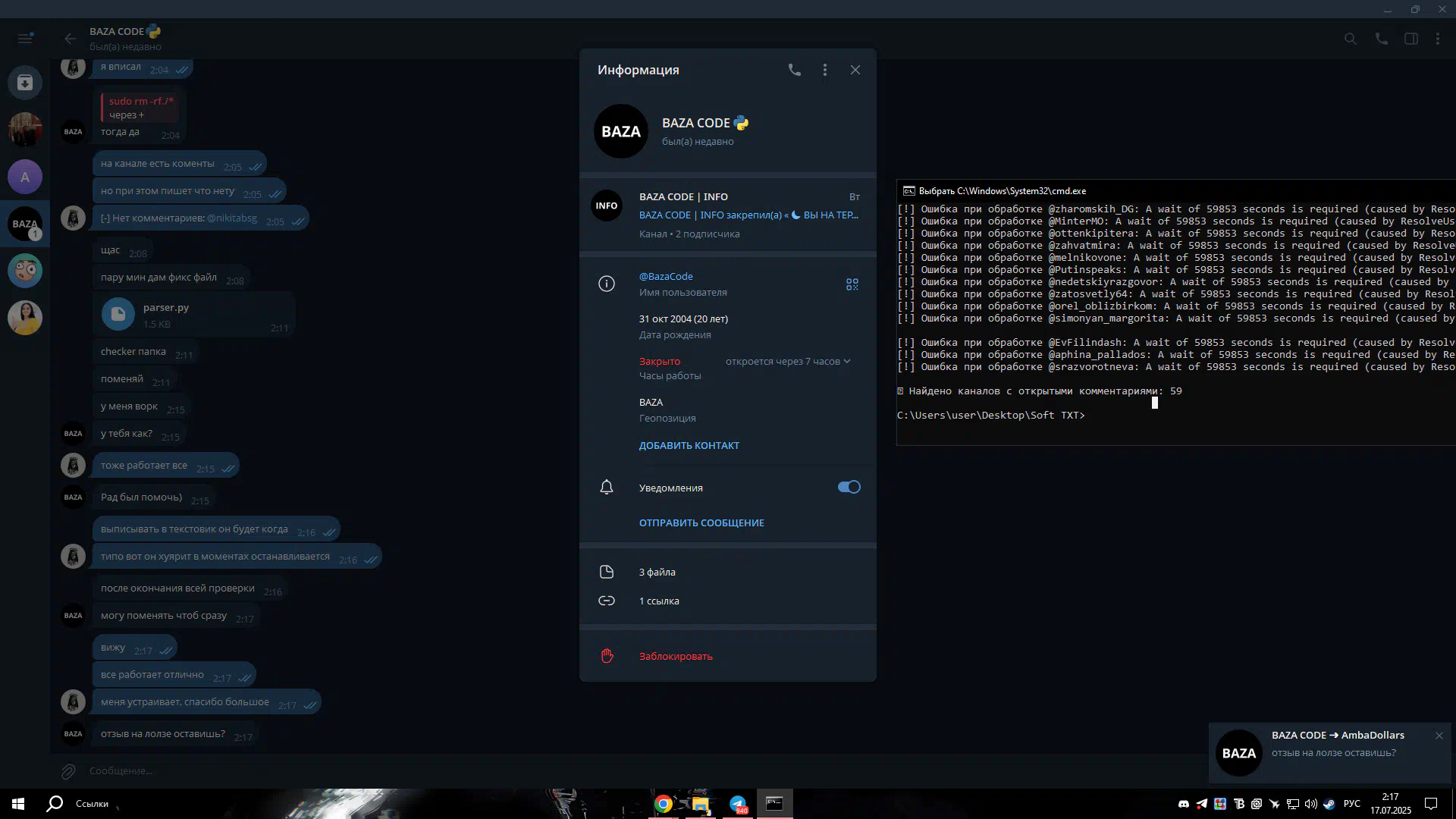Screen dimensions: 1456x819
Task: Open BAZA CODE | INFO channel
Action: click(x=728, y=215)
